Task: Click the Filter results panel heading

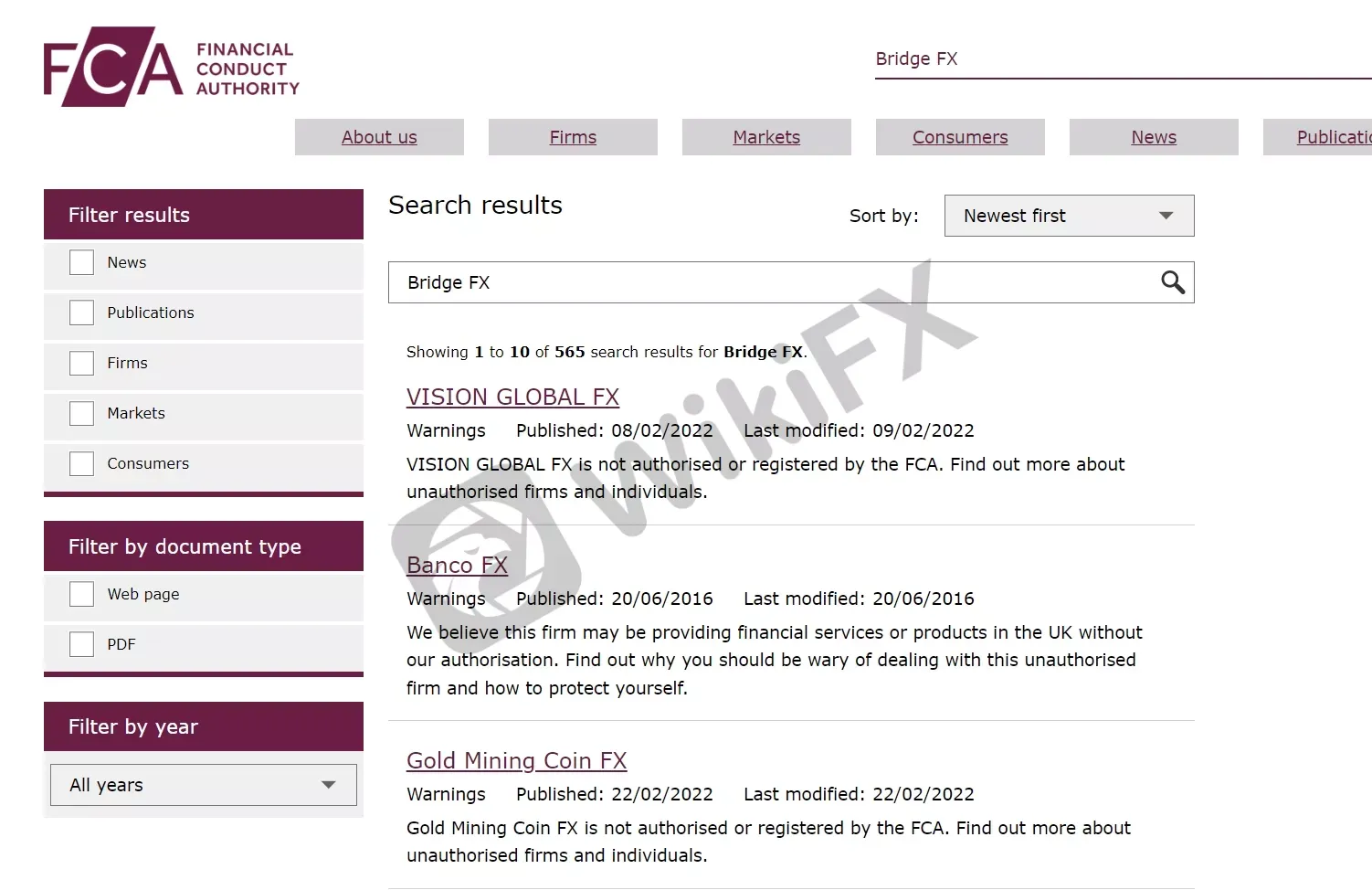Action: tap(204, 215)
